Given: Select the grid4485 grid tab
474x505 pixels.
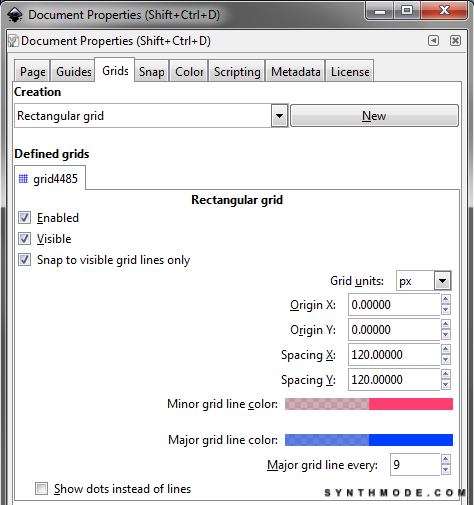Looking at the screenshot, I should [x=49, y=179].
